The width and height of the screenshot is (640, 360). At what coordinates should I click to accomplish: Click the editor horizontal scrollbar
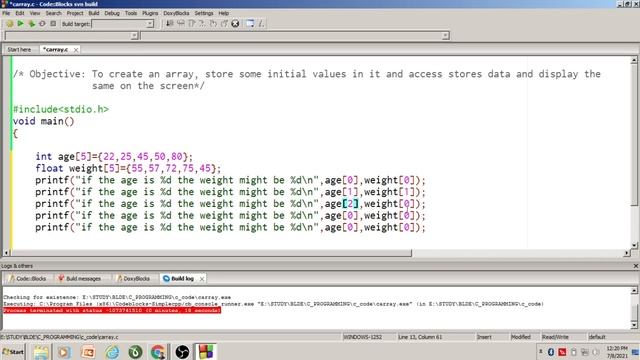point(211,253)
